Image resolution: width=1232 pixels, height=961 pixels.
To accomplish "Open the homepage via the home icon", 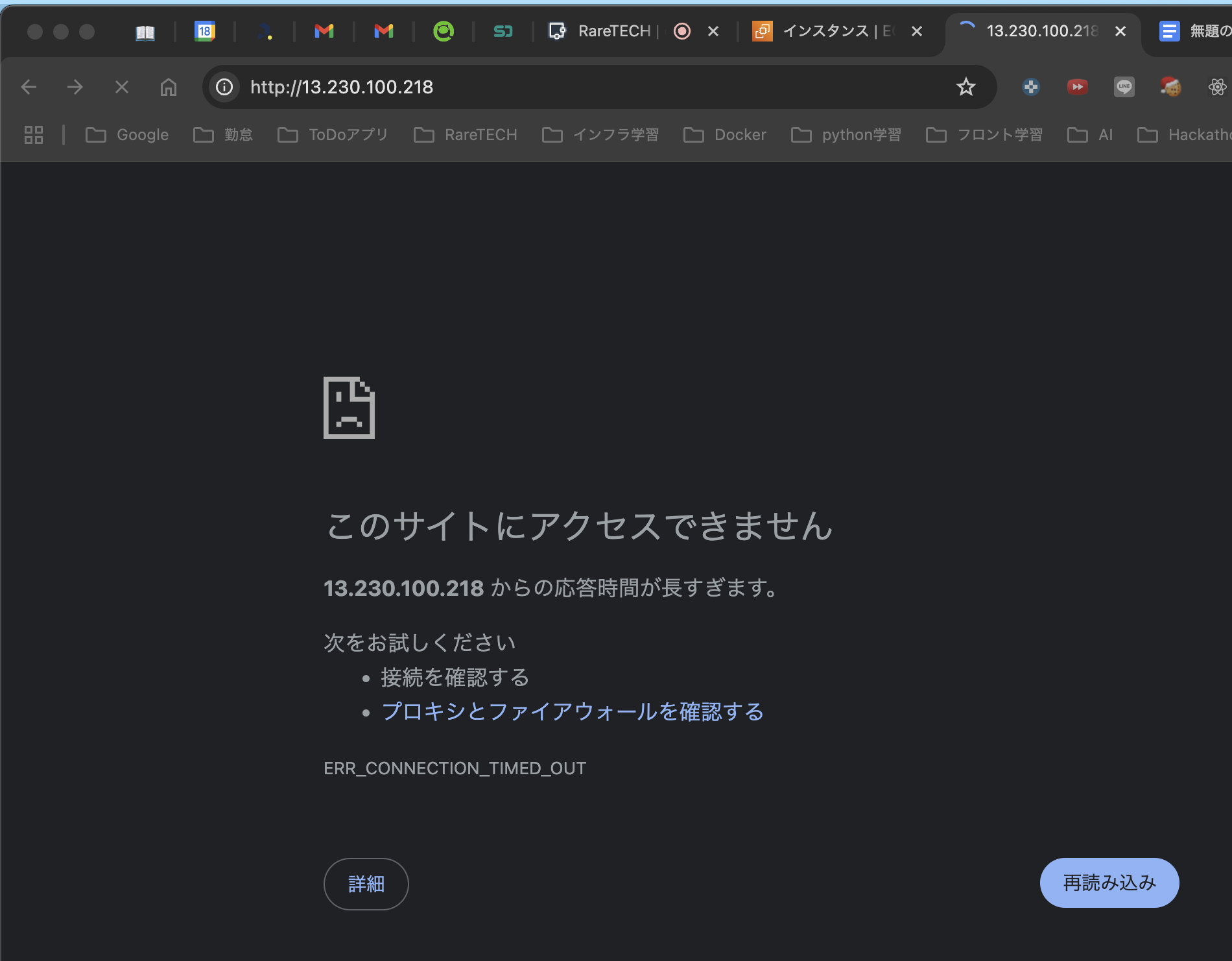I will point(168,87).
